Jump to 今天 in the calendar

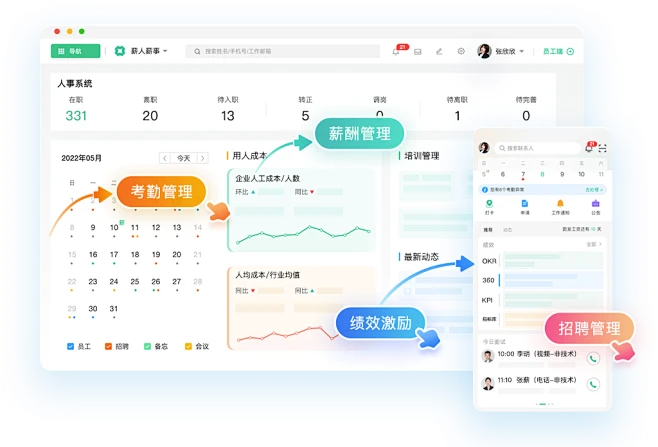(184, 158)
